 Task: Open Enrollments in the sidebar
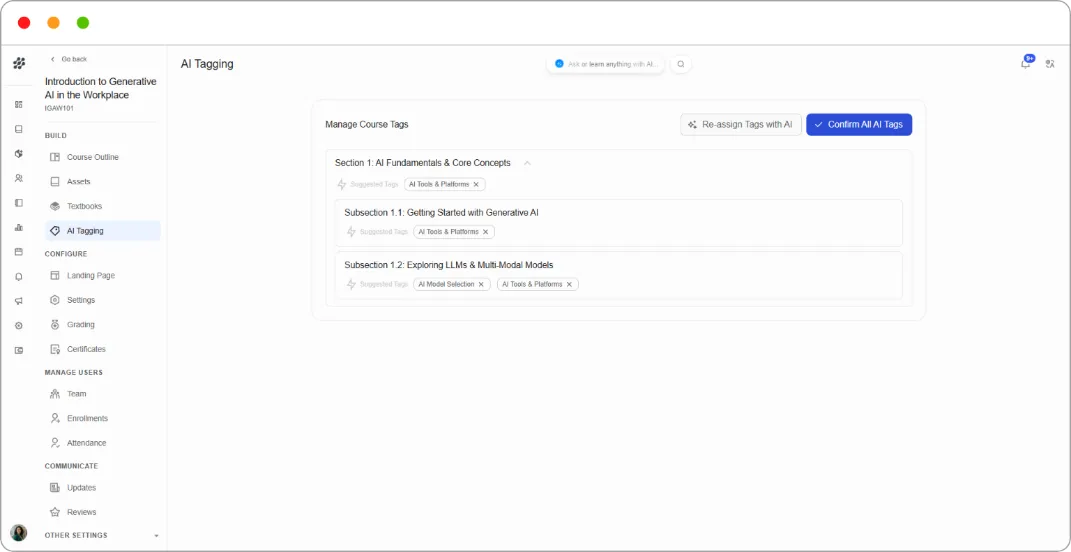[102, 418]
